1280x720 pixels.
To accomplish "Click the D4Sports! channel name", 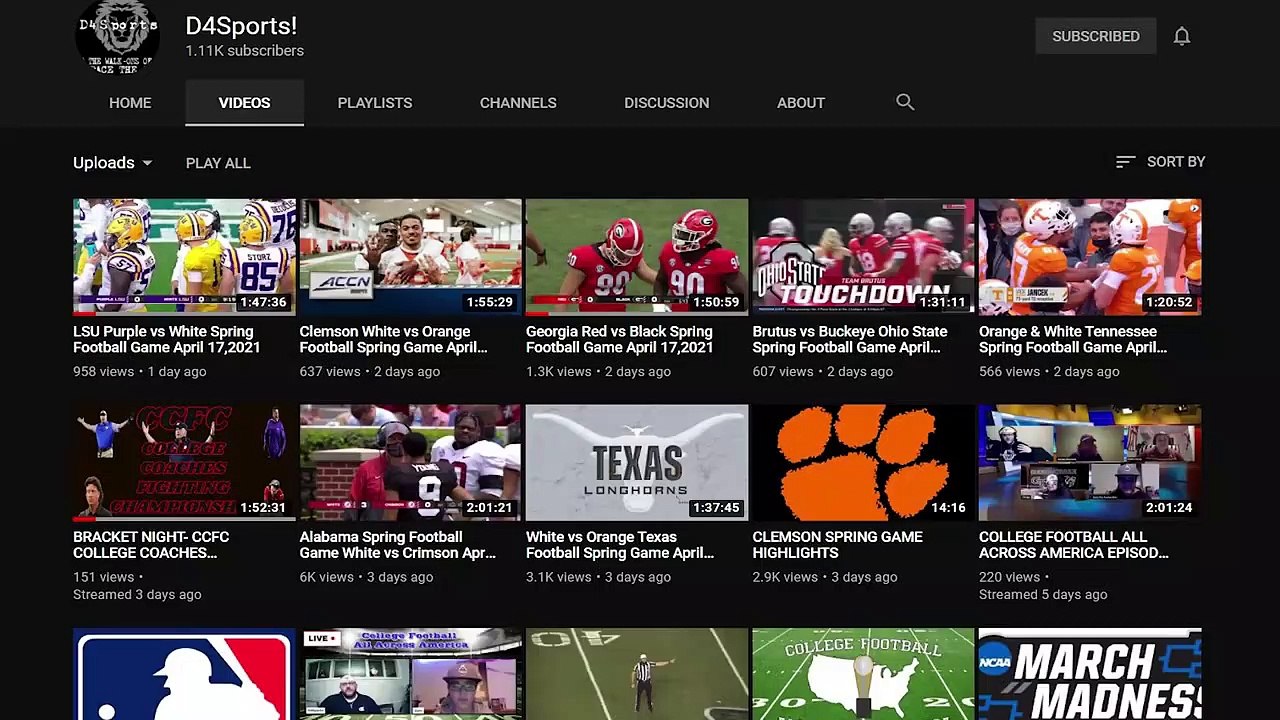I will pos(241,26).
